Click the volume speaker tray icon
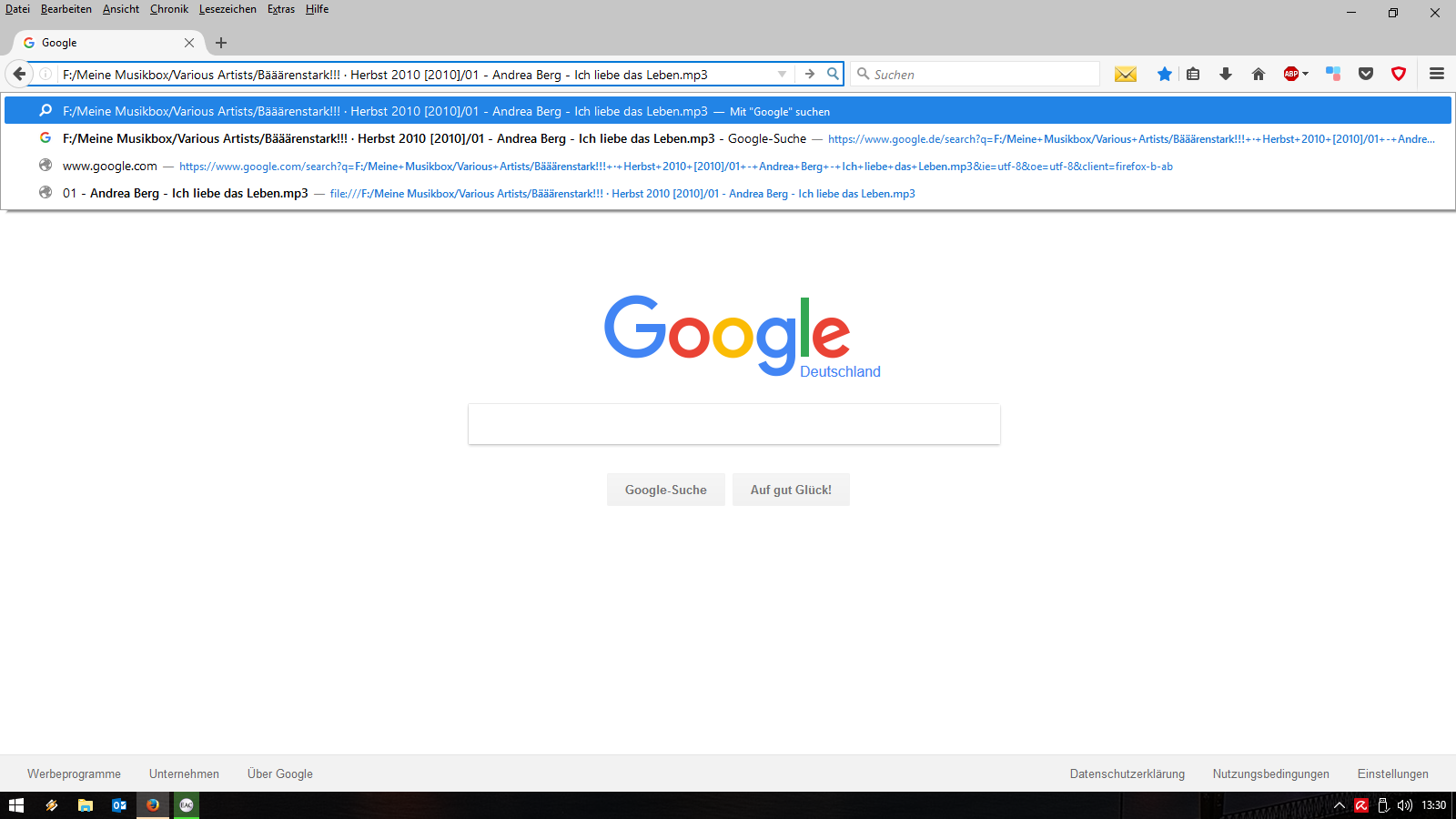The width and height of the screenshot is (1456, 819). point(1405,805)
